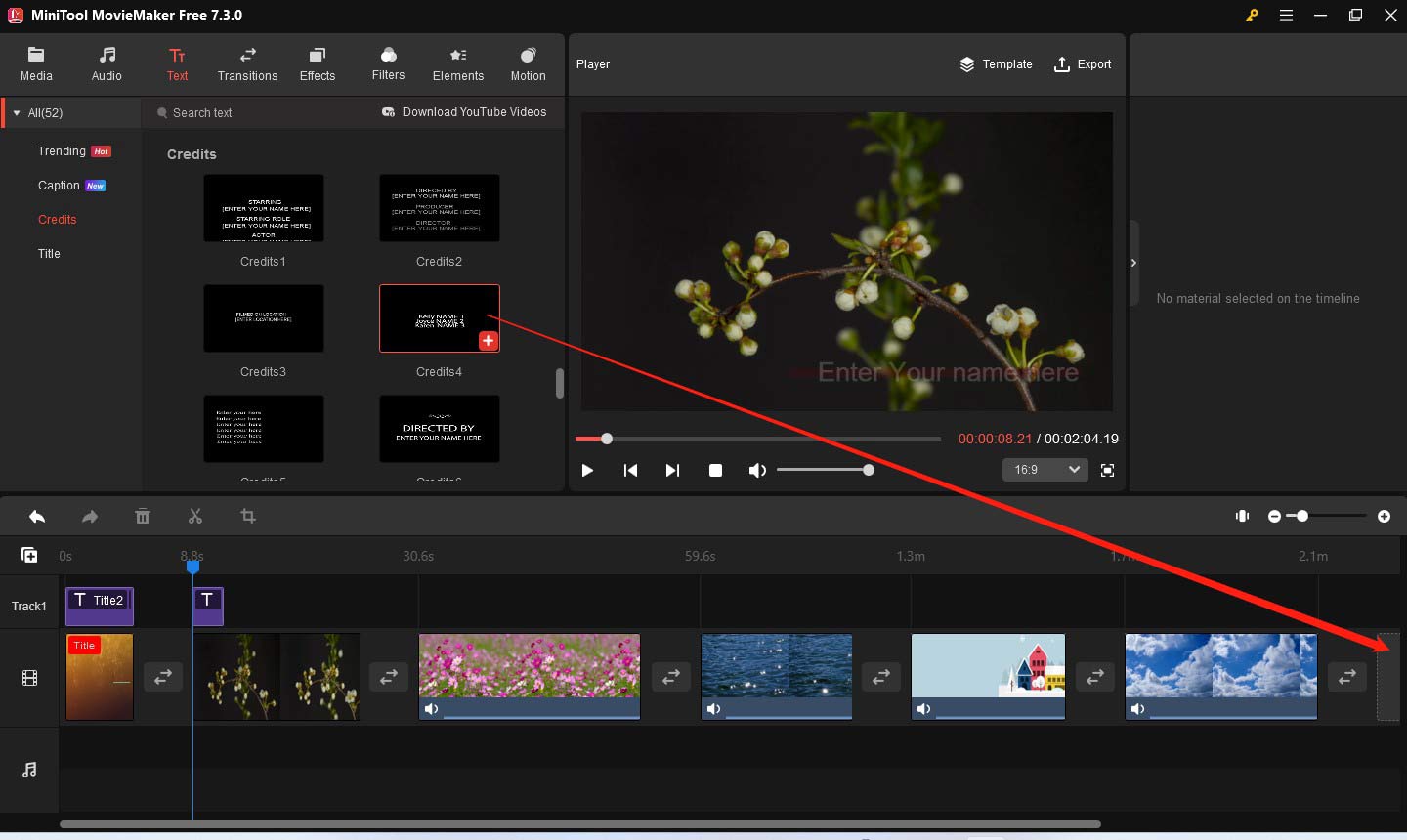This screenshot has height=840, width=1407.
Task: Collapse the All(52) category
Action: (x=17, y=113)
